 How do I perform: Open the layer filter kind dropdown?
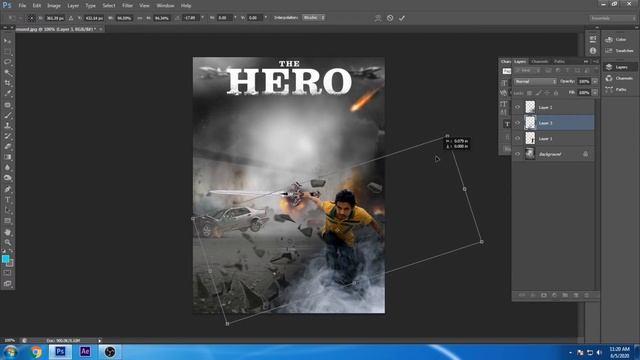(527, 71)
